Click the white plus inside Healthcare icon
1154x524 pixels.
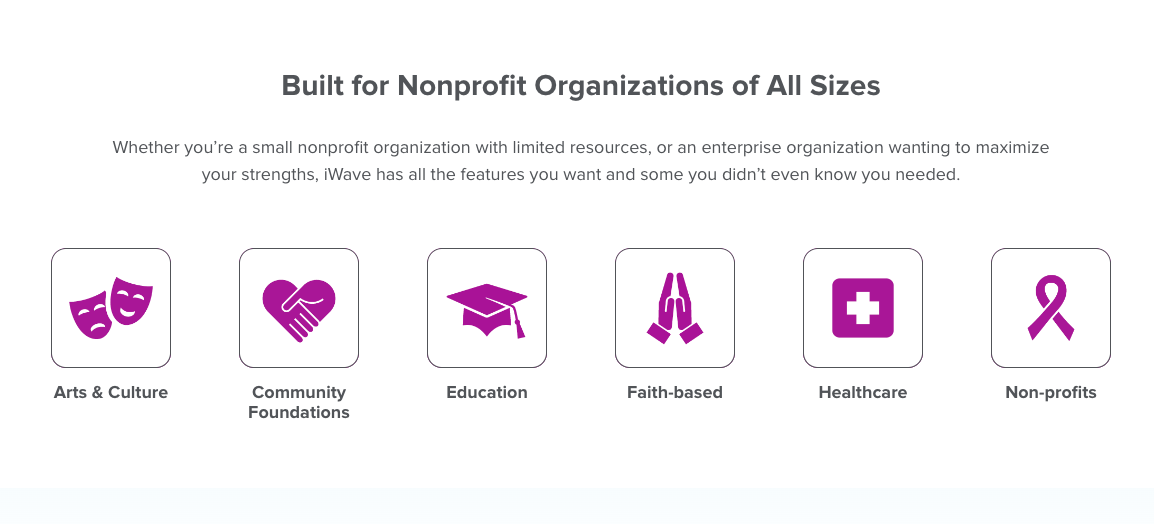pyautogui.click(x=863, y=308)
